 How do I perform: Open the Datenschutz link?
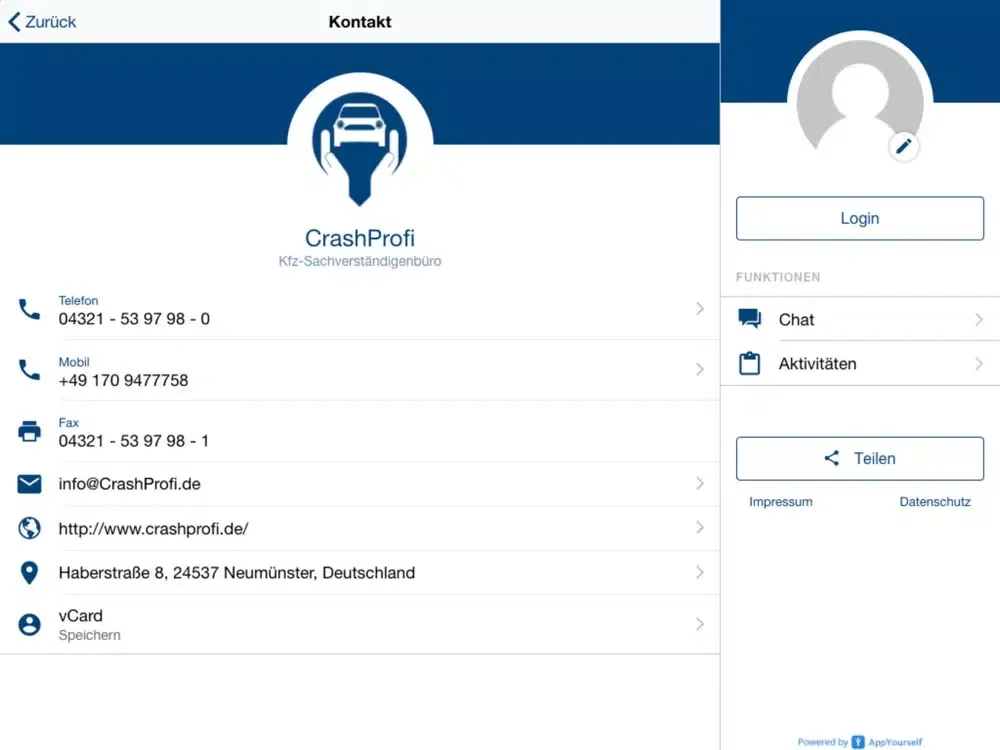(x=935, y=502)
